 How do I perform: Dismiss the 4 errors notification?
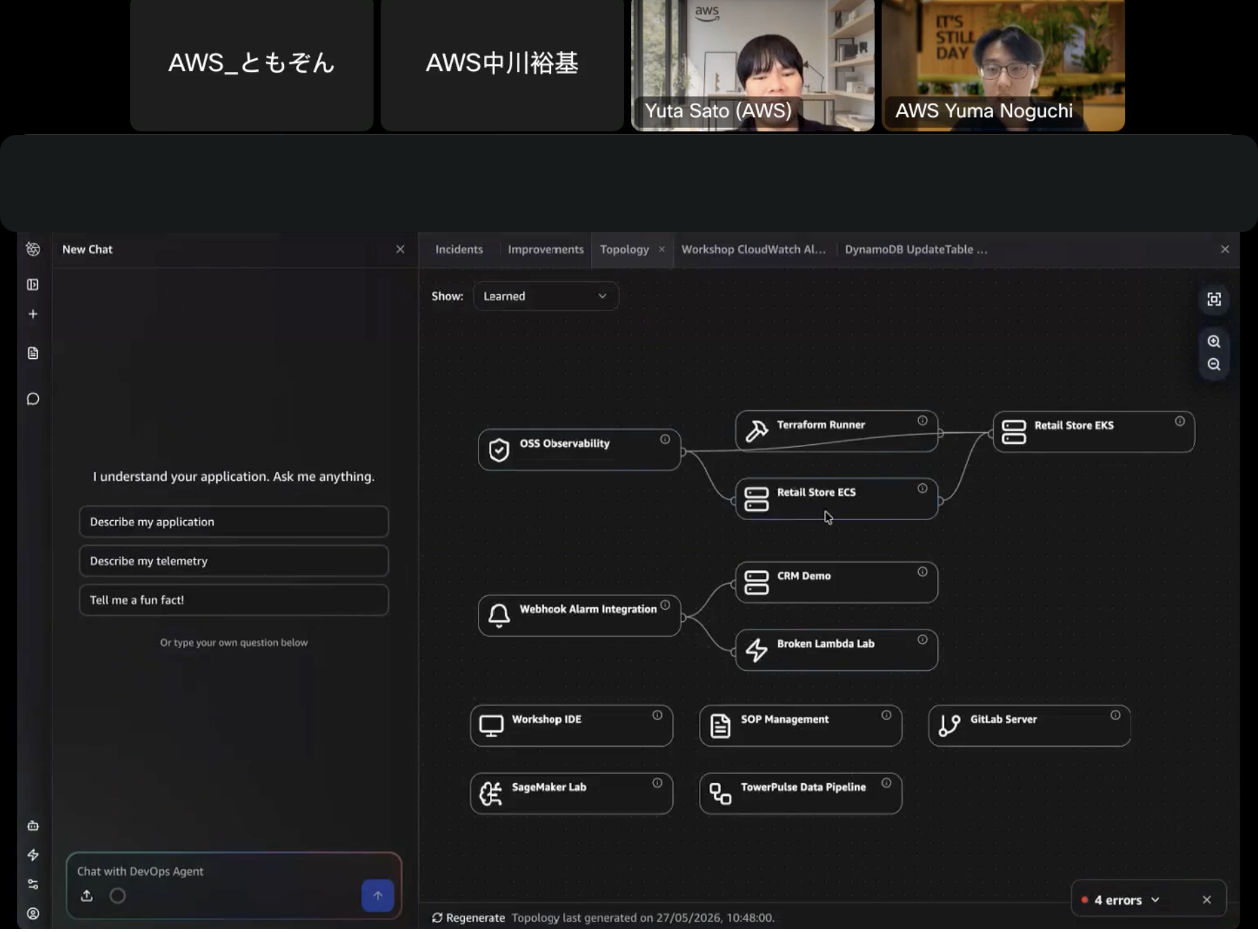(1206, 900)
